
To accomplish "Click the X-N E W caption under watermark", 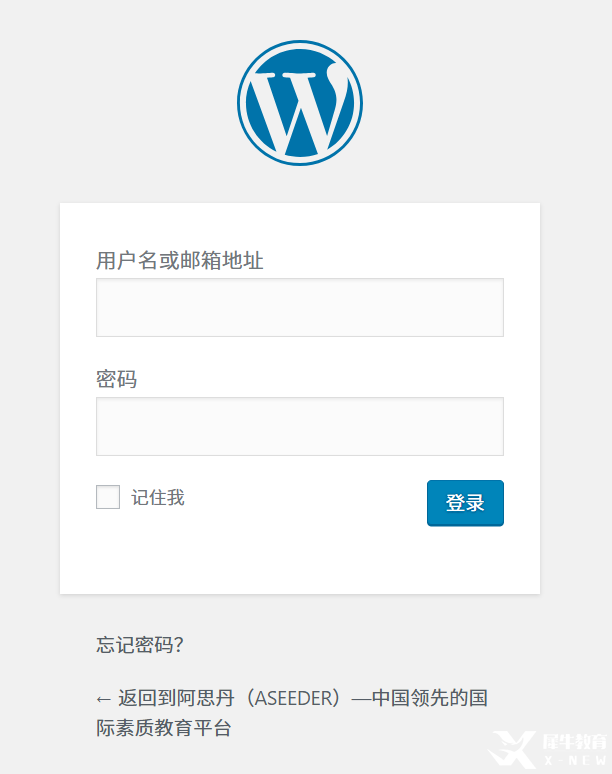I will tap(575, 760).
